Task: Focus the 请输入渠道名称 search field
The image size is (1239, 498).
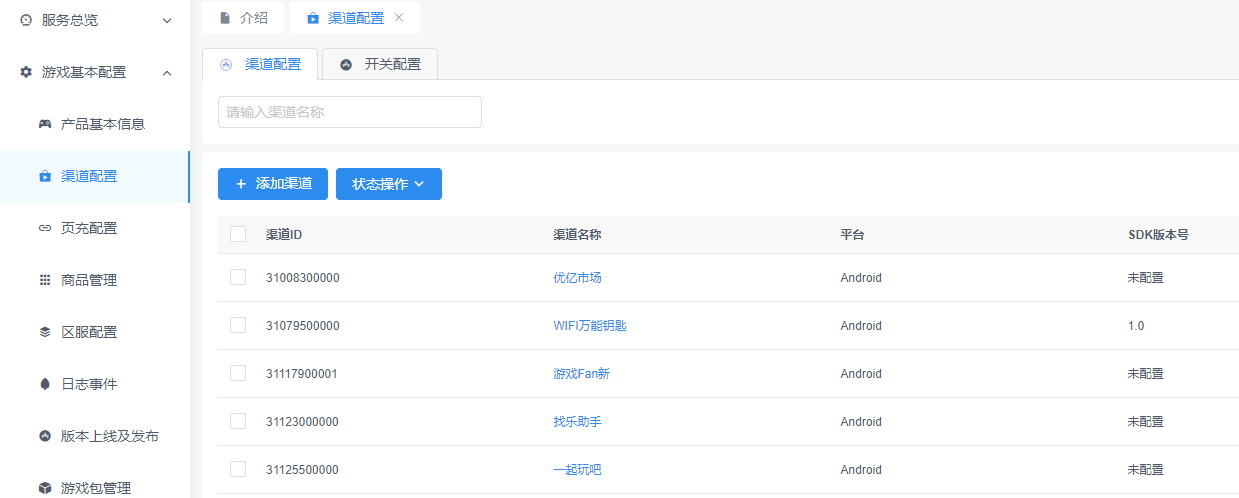Action: click(349, 112)
